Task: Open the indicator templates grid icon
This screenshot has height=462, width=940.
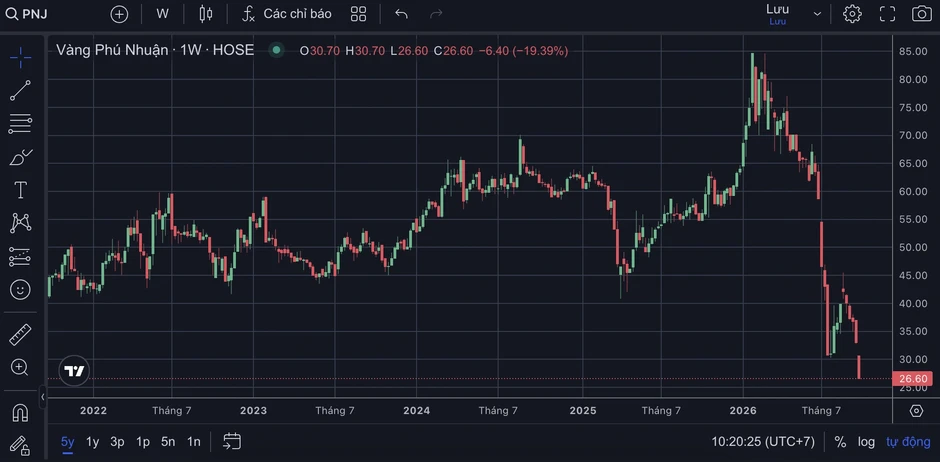Action: [x=358, y=14]
